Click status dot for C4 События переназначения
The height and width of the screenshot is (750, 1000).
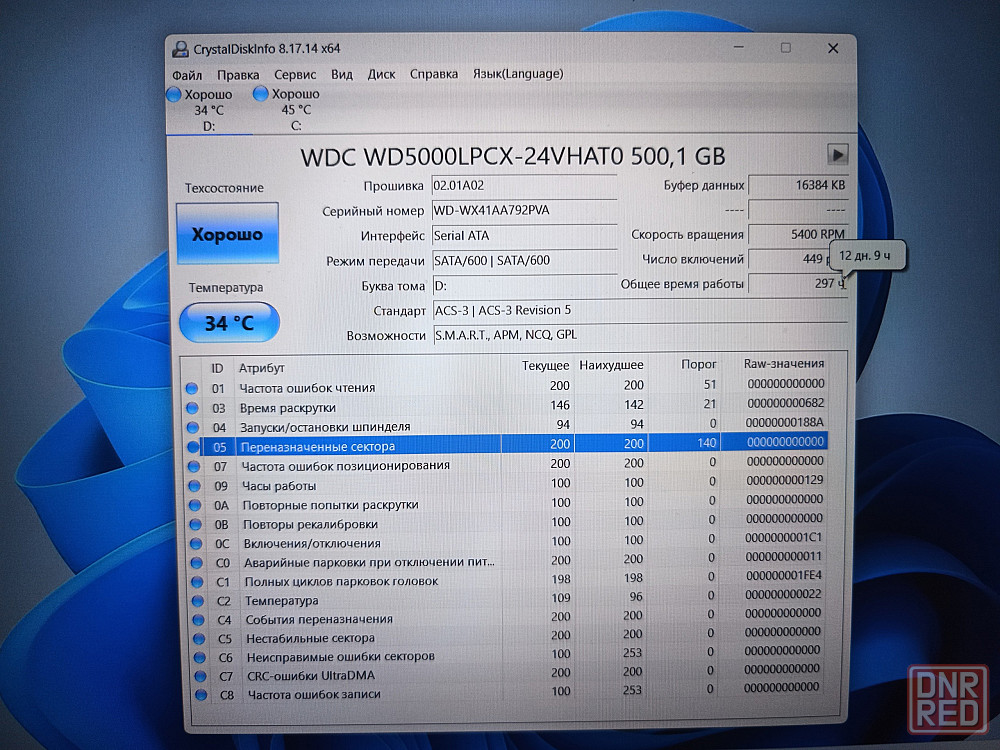[198, 619]
